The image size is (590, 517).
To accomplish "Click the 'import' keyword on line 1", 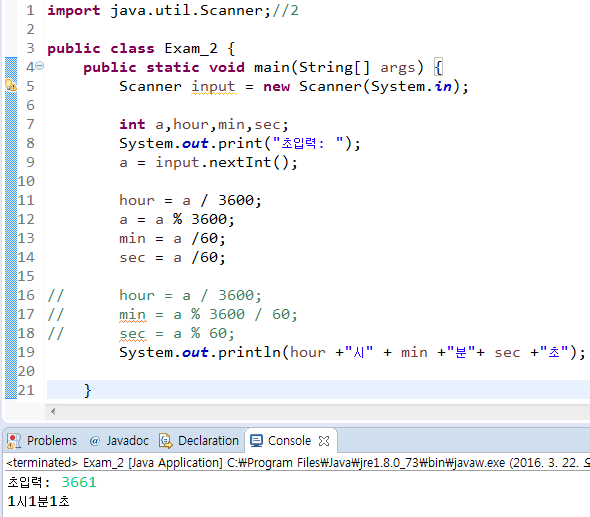I will pyautogui.click(x=74, y=11).
